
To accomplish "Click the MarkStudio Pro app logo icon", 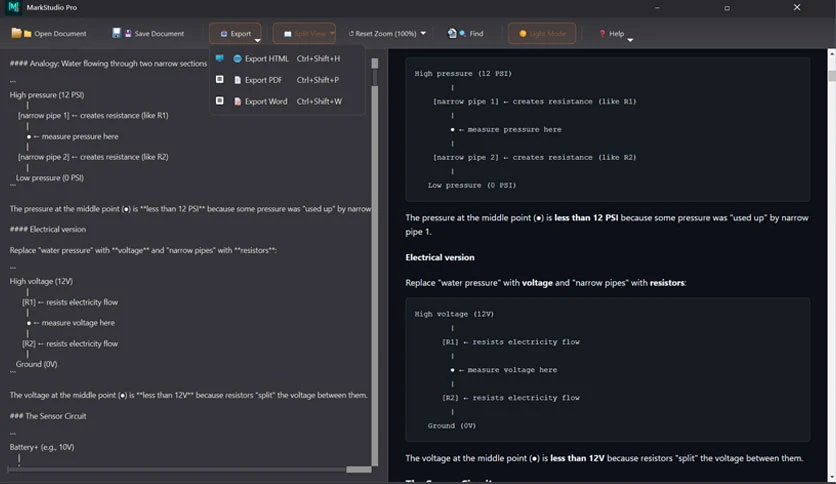I will pyautogui.click(x=13, y=7).
